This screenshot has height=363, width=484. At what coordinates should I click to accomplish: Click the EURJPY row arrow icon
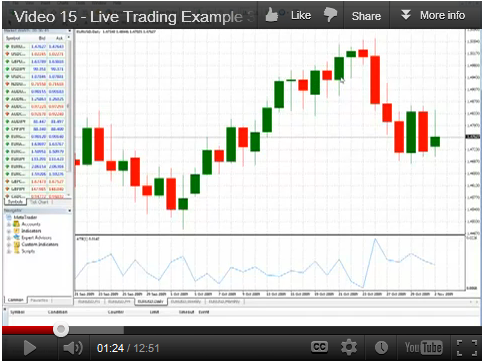tap(7, 159)
